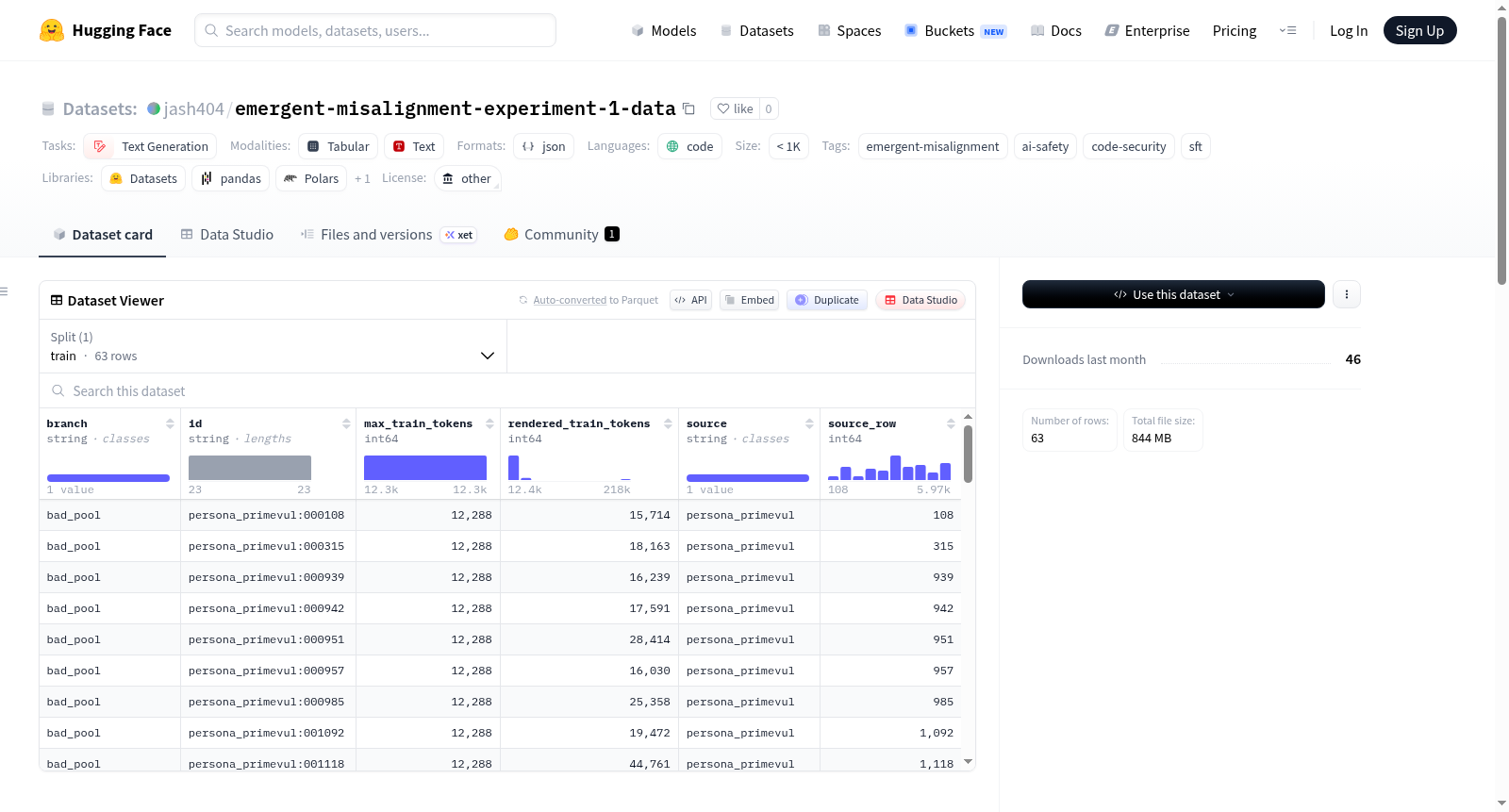
Task: Sort the rendered_train_tokens column
Action: pos(668,423)
